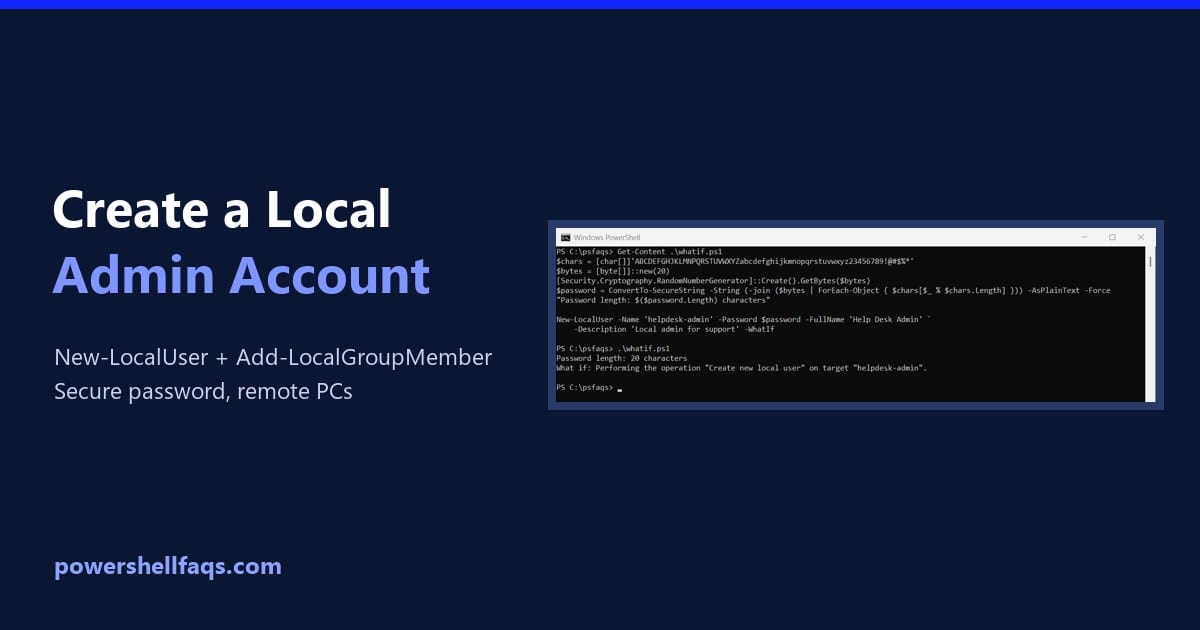Close the Windows PowerShell window
1200x630 pixels.
[x=1140, y=237]
